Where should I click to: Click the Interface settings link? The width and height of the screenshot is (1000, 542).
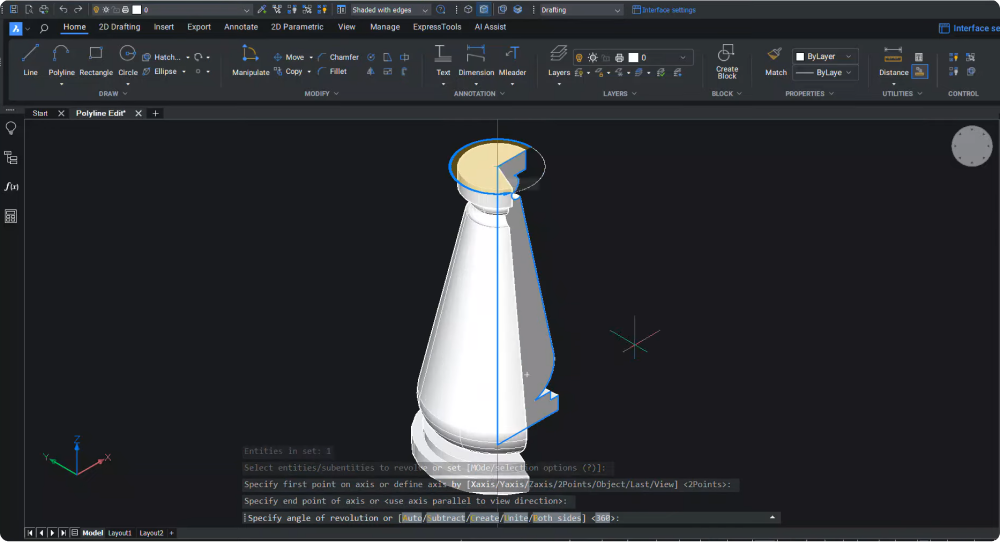click(x=668, y=10)
